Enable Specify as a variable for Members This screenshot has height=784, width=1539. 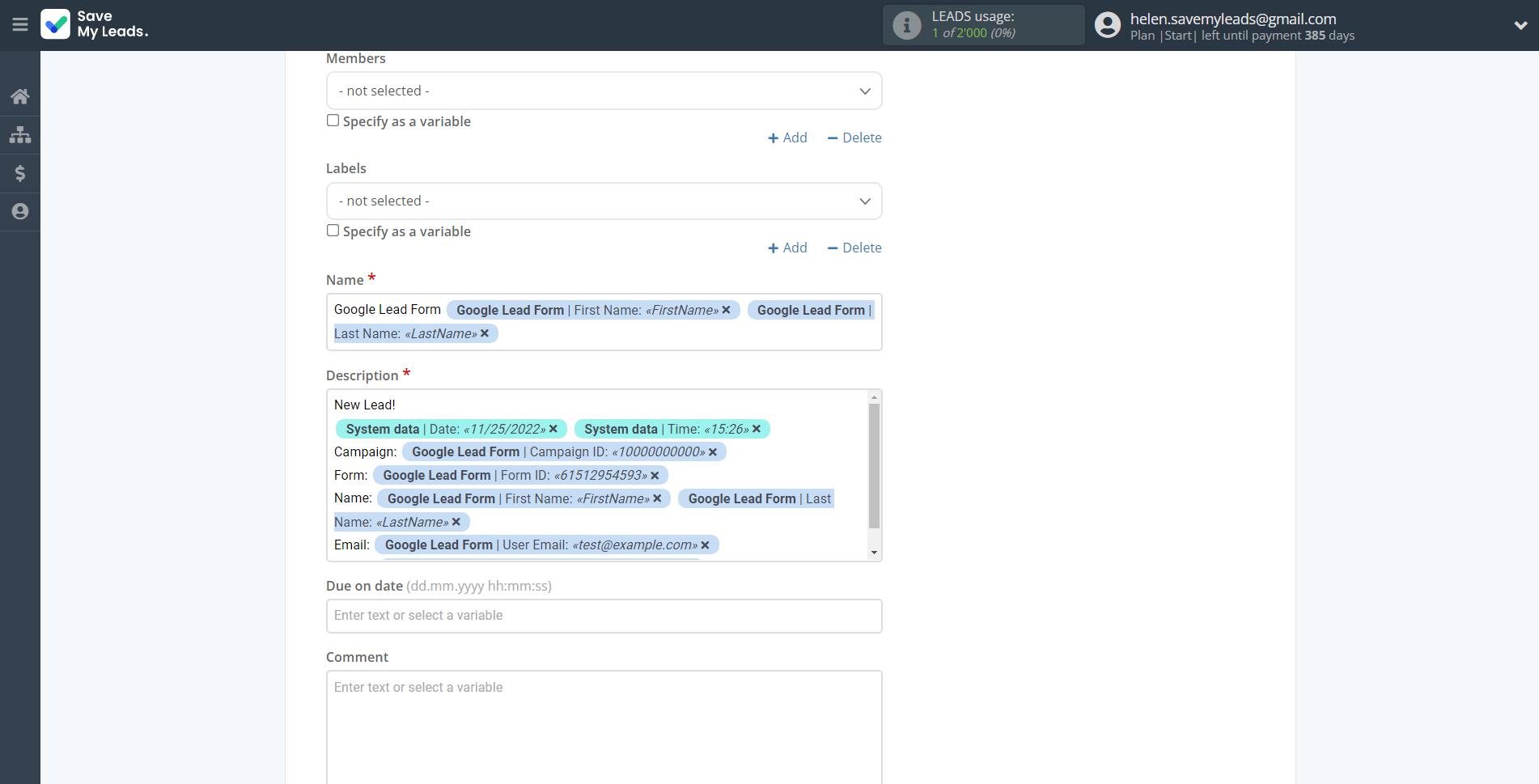click(333, 121)
